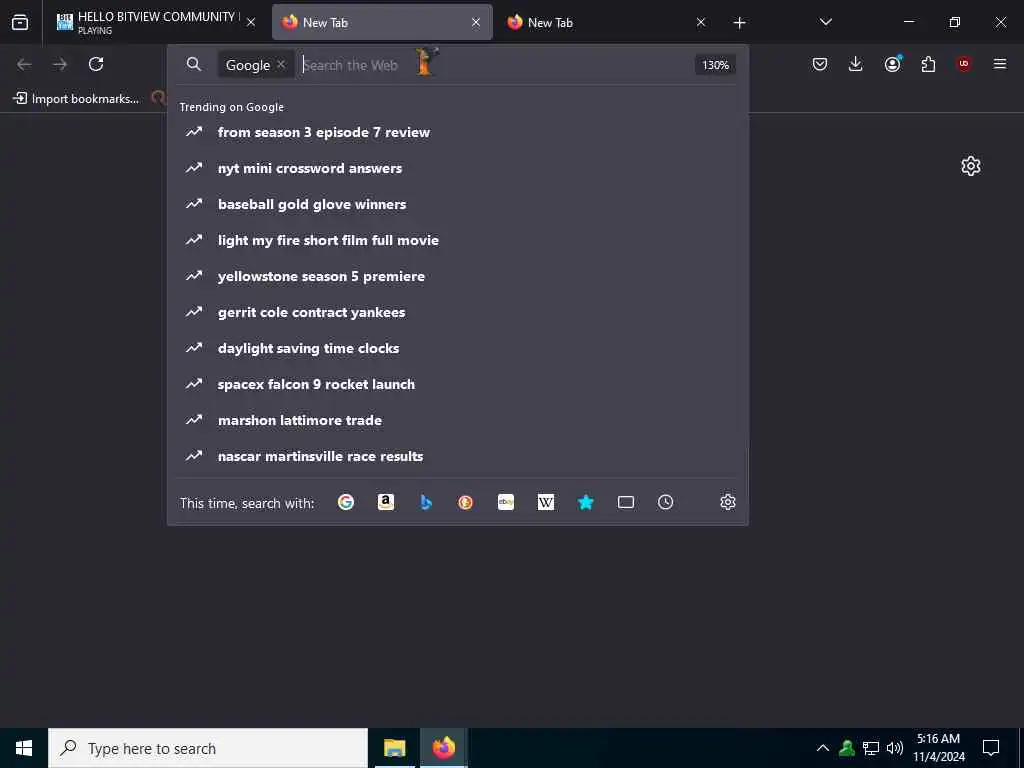Search this time with Amazon
Image resolution: width=1024 pixels, height=768 pixels.
pyautogui.click(x=386, y=502)
